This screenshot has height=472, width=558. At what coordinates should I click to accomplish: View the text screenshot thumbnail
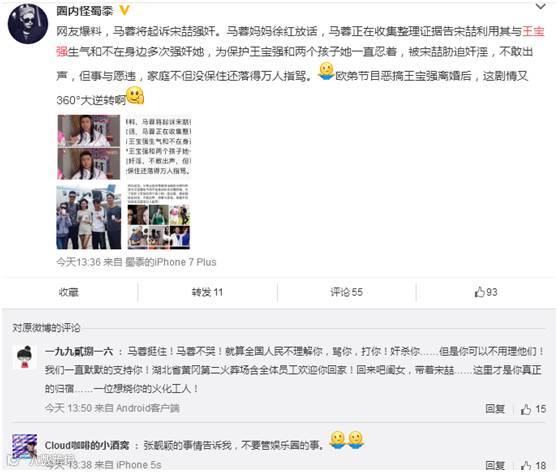158,147
